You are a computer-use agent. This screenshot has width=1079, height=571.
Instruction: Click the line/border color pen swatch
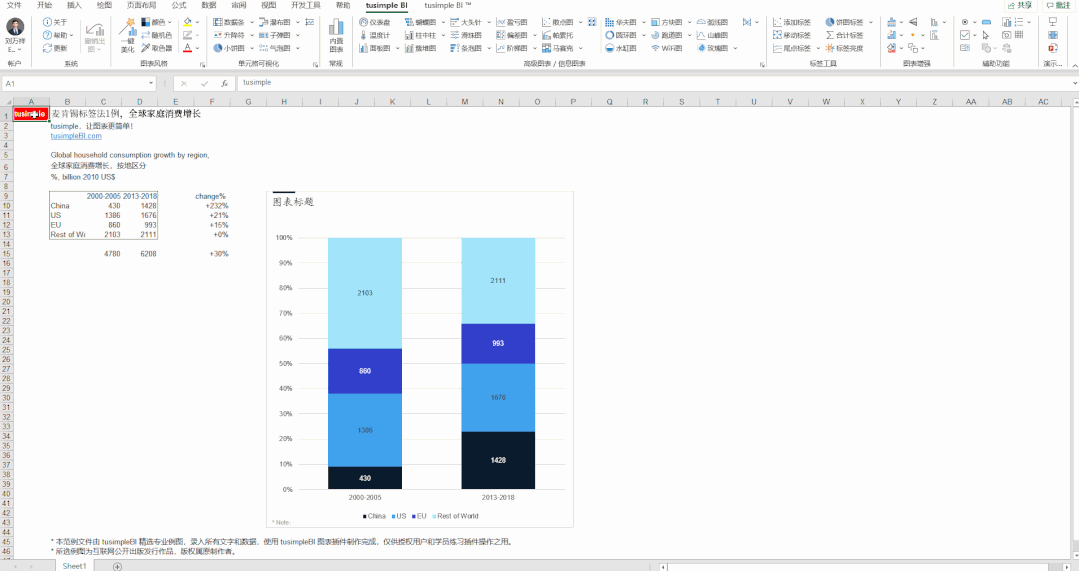tap(187, 35)
